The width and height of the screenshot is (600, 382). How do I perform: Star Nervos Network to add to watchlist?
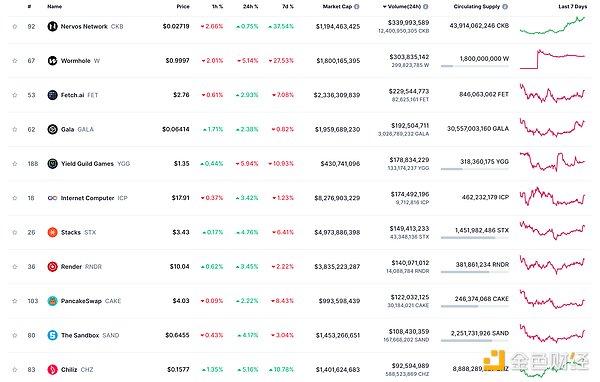[15, 26]
